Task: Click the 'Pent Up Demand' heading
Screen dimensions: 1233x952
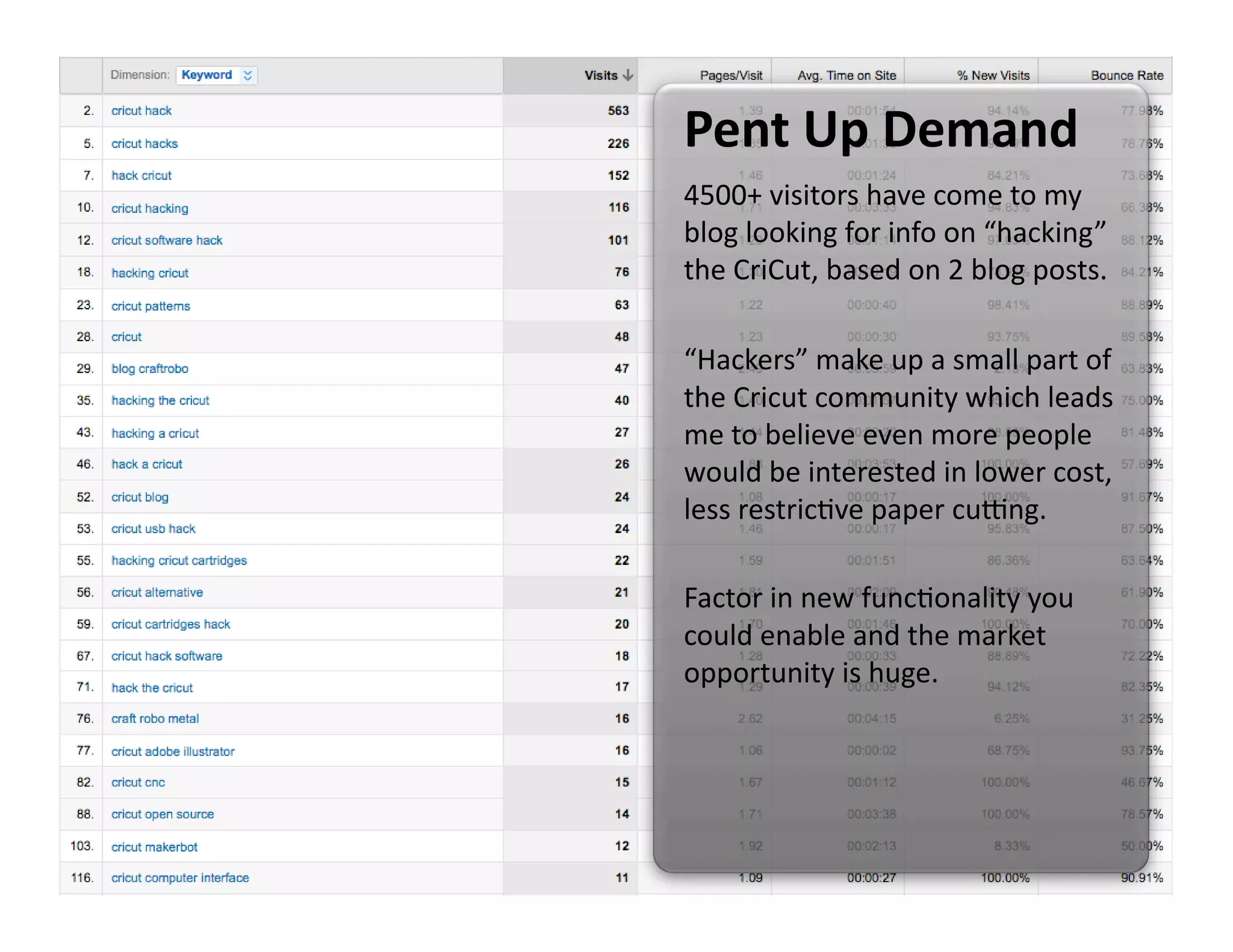Action: pyautogui.click(x=881, y=131)
